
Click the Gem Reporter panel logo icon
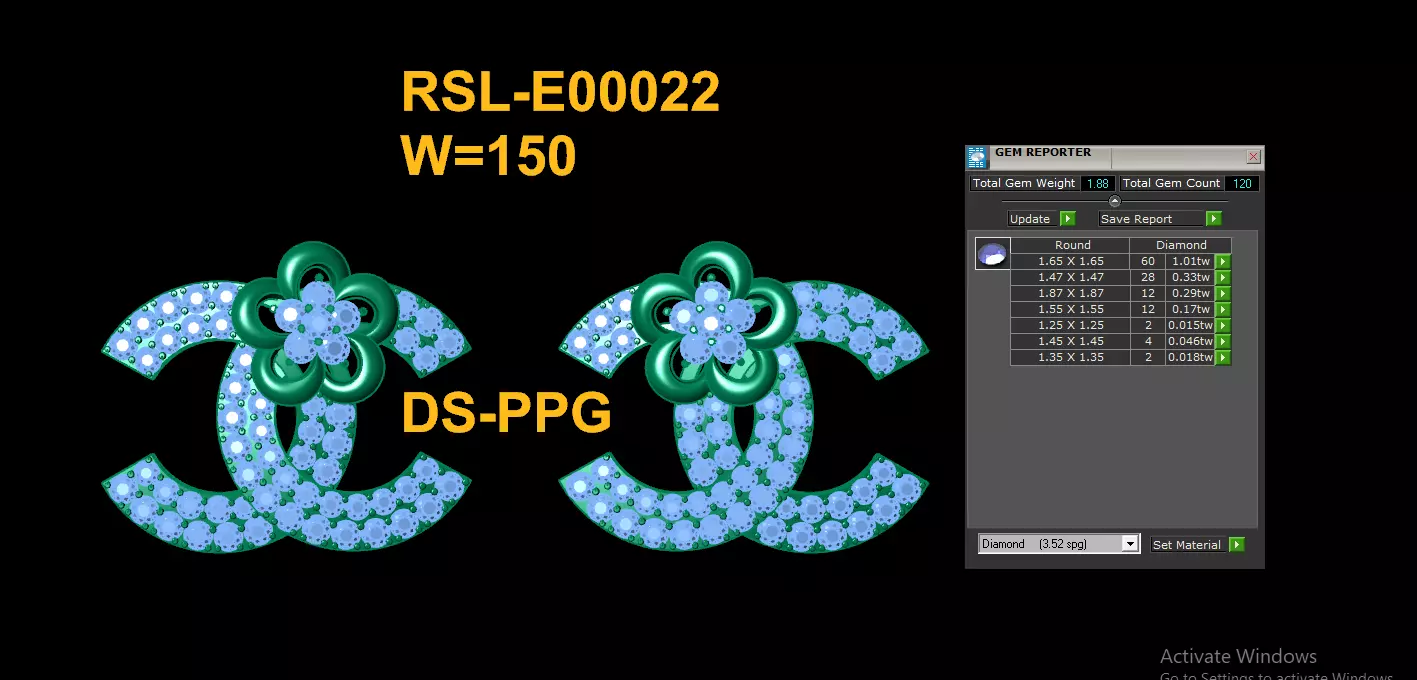coord(977,157)
